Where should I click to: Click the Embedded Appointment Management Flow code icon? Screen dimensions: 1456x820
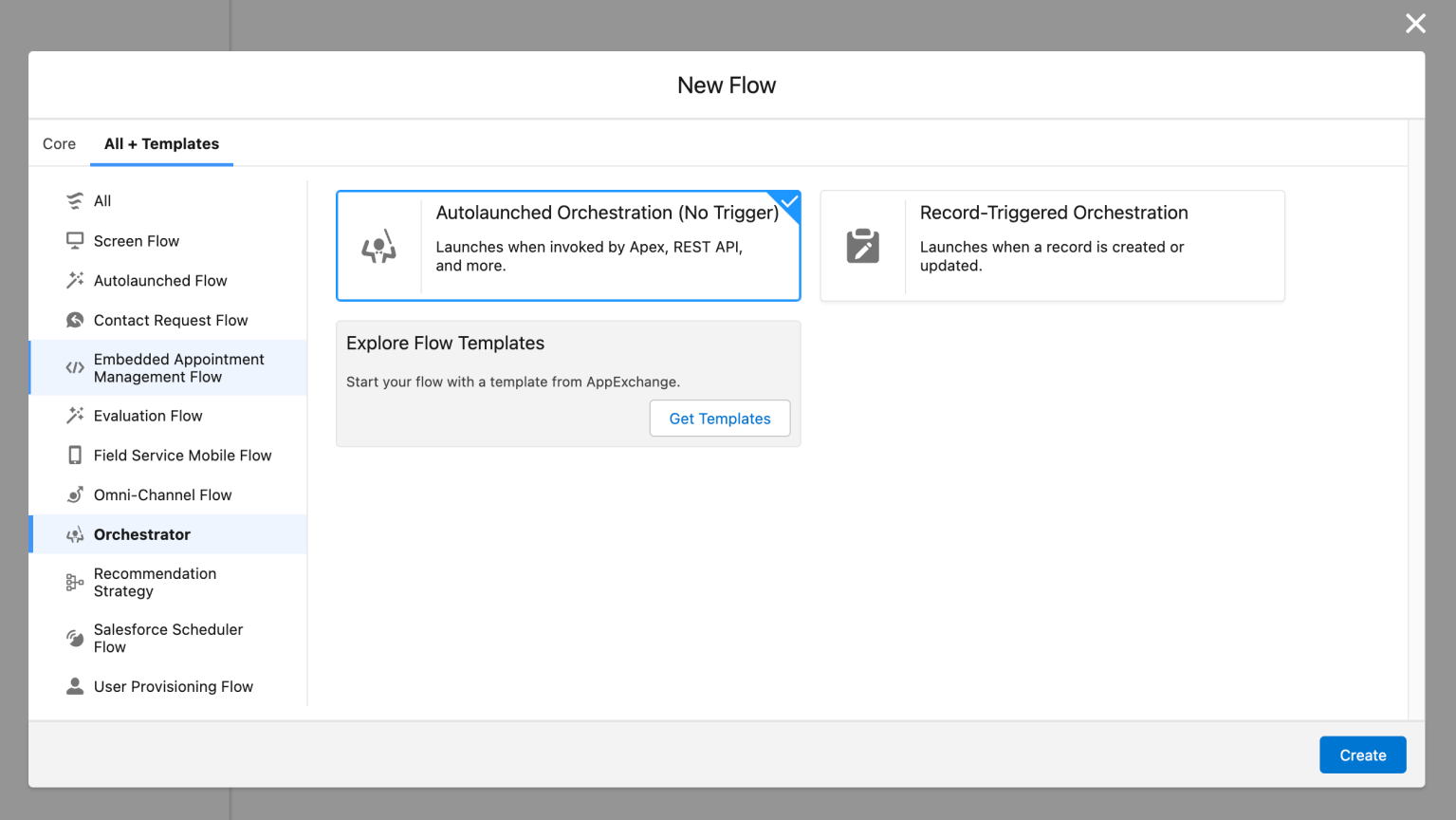[x=75, y=367]
